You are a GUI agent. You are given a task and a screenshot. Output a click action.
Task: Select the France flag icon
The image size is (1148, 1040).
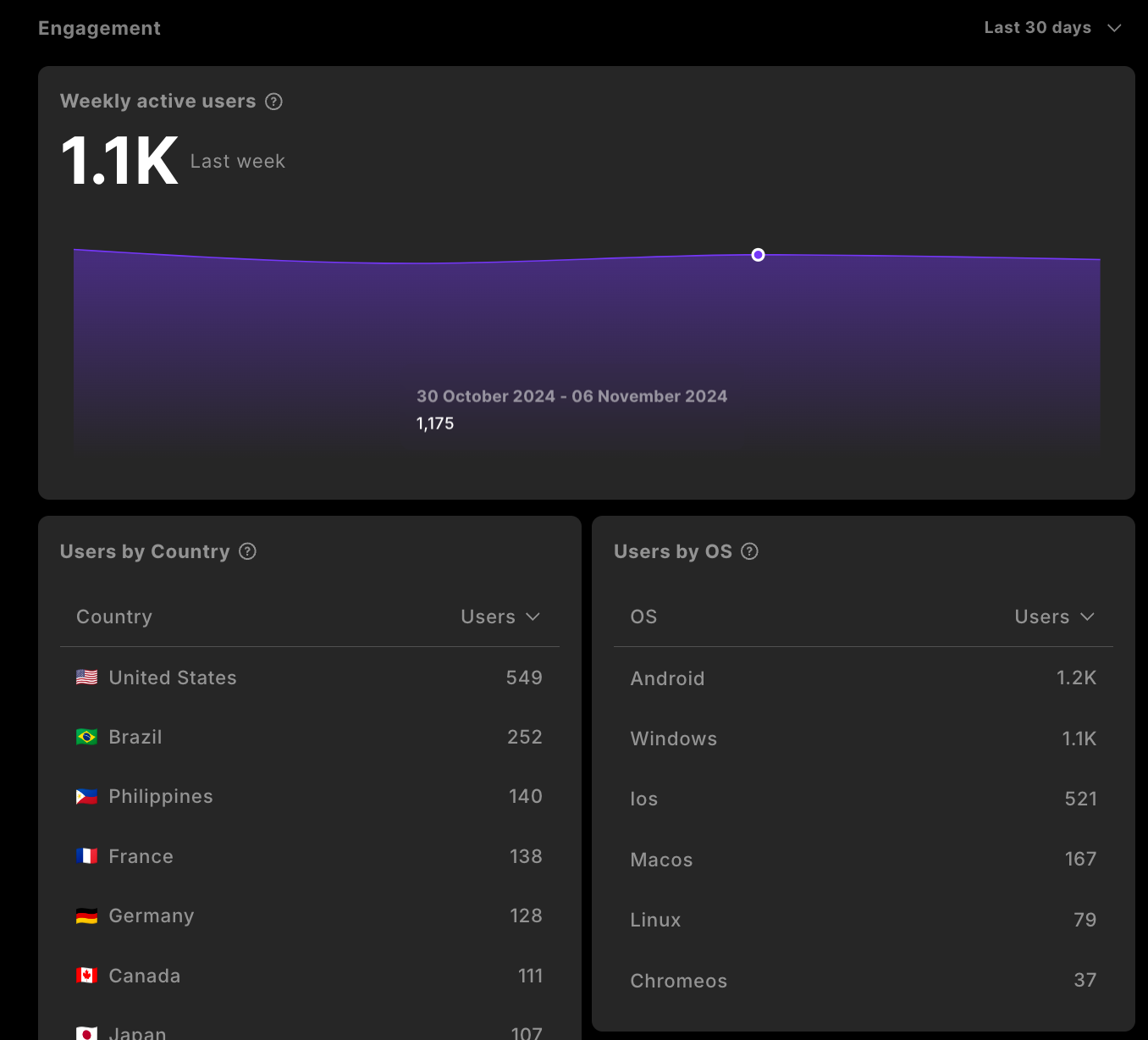pos(86,856)
